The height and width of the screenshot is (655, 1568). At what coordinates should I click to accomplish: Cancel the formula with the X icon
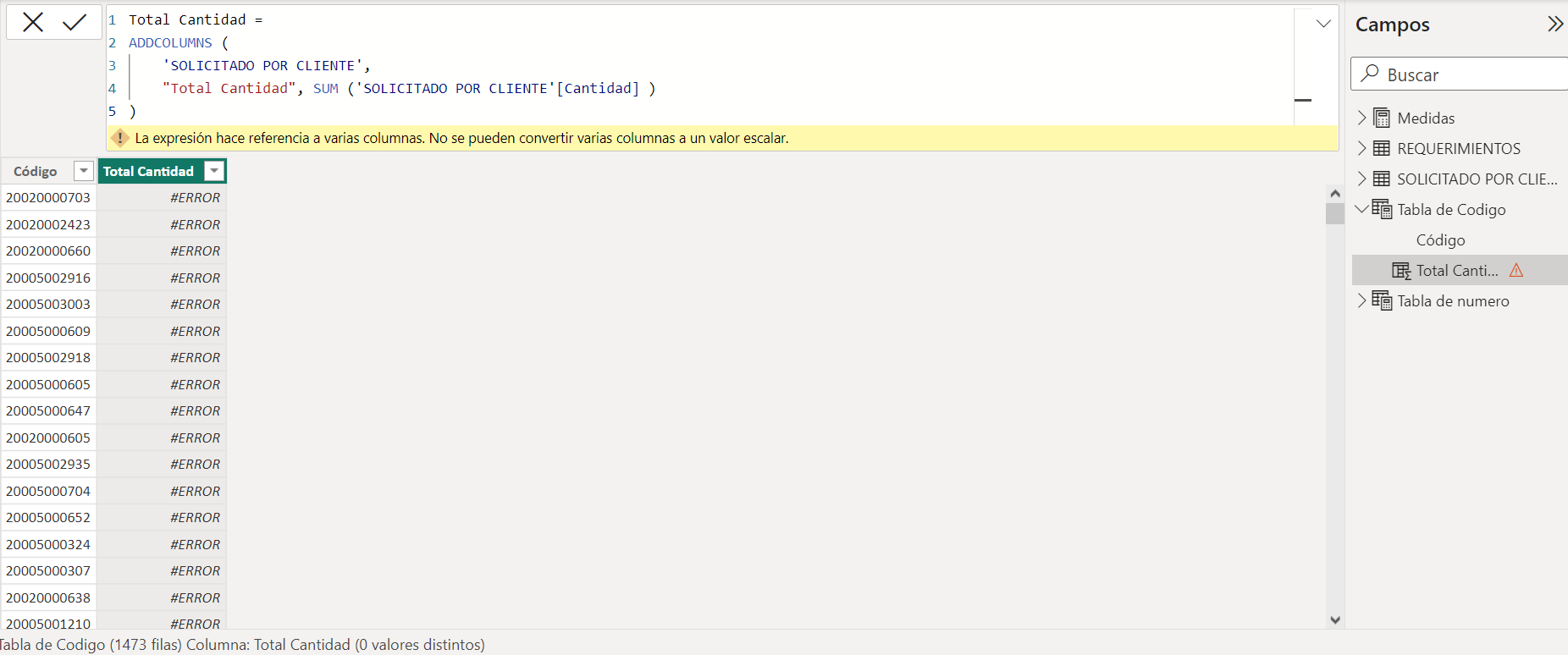33,22
